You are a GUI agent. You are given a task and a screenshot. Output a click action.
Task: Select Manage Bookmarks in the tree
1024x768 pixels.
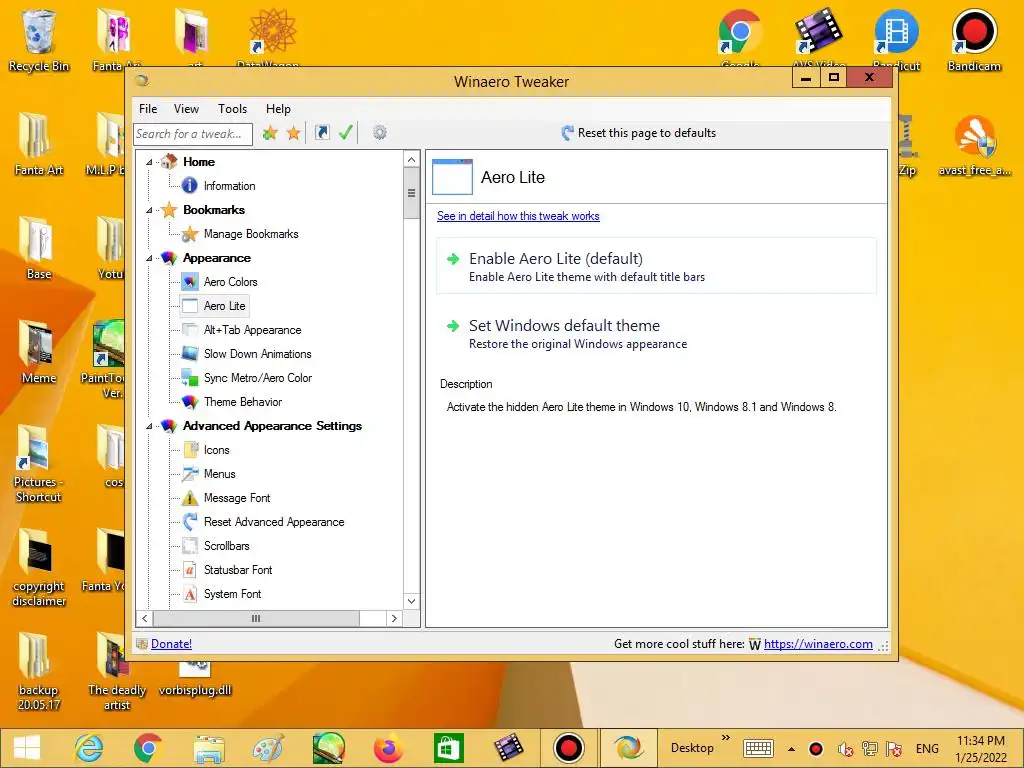[x=251, y=234]
